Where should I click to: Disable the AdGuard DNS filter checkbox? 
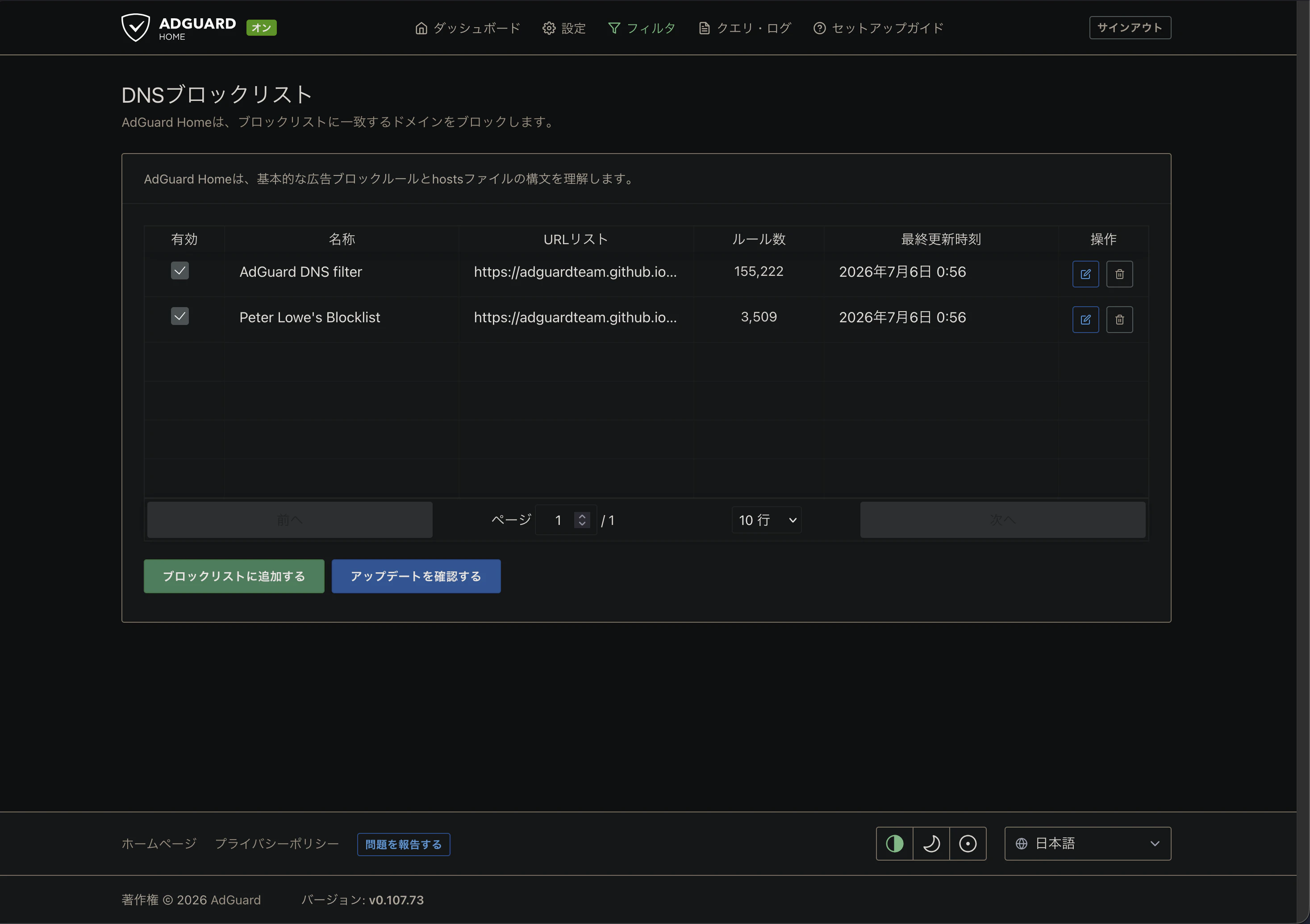pyautogui.click(x=180, y=271)
